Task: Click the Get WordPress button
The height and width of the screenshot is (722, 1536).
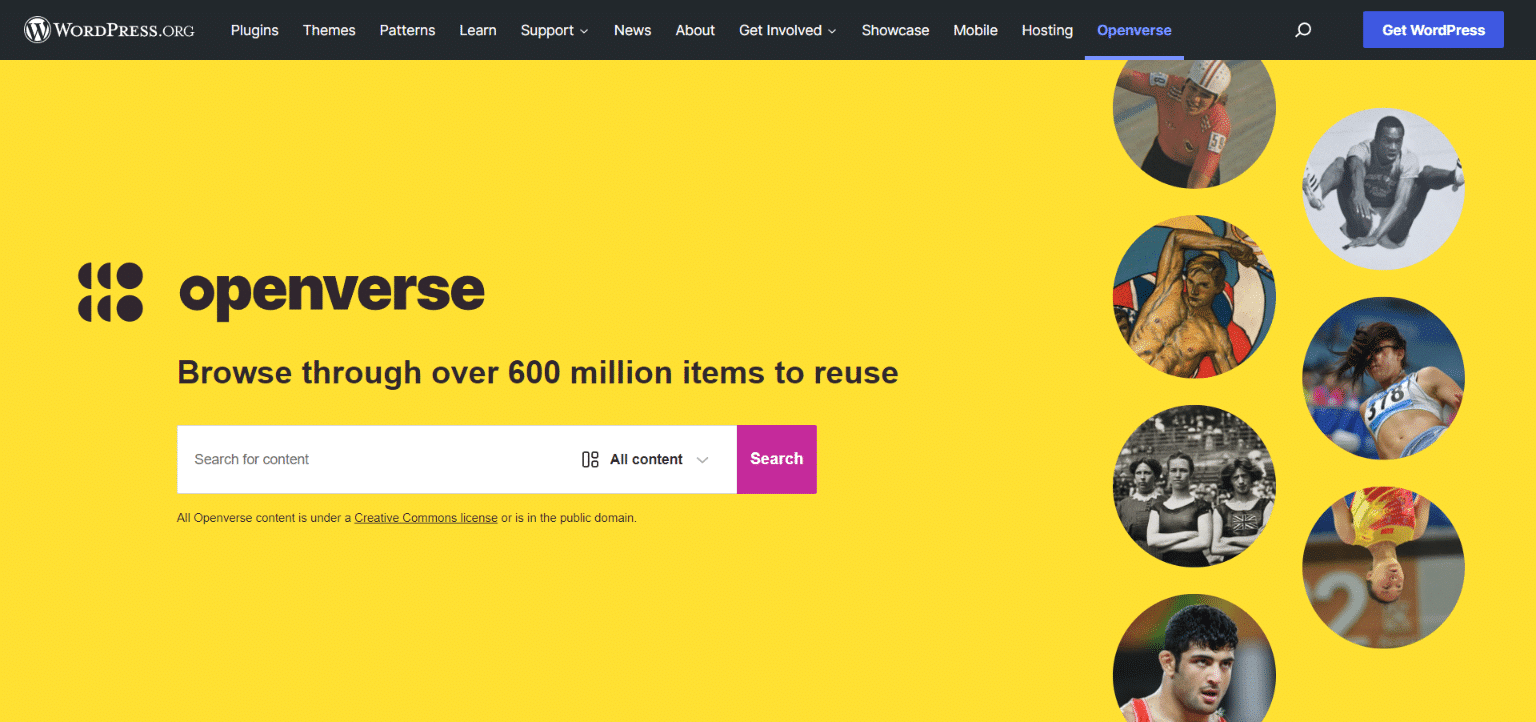Action: click(1433, 29)
